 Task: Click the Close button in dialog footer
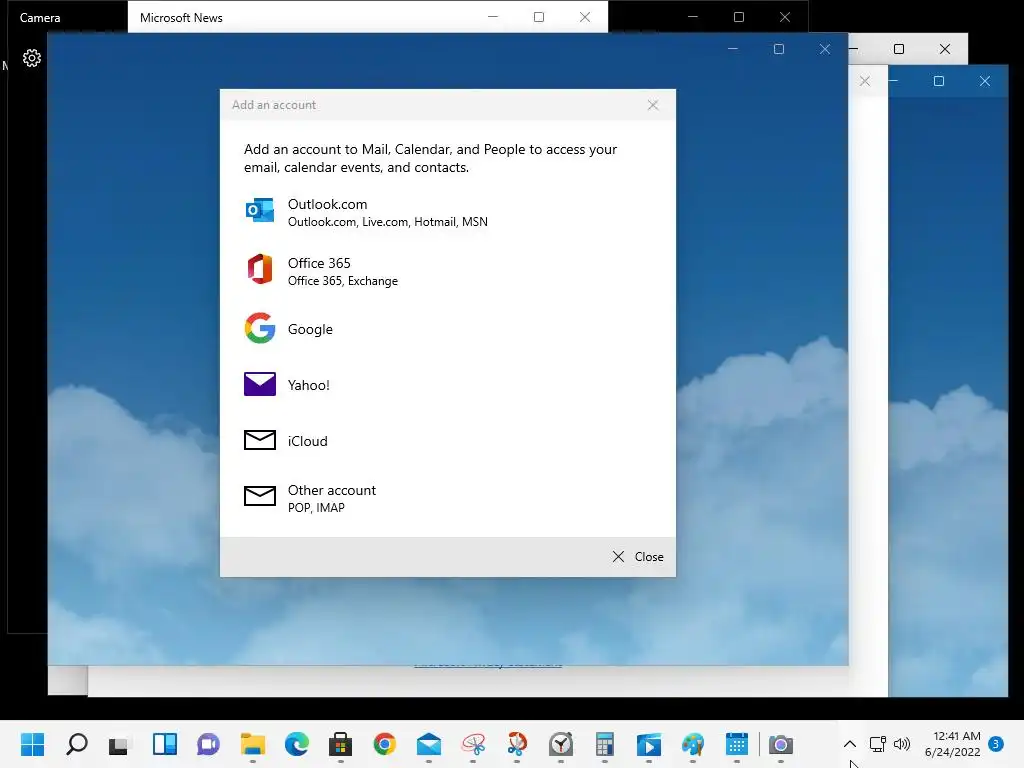tap(637, 556)
